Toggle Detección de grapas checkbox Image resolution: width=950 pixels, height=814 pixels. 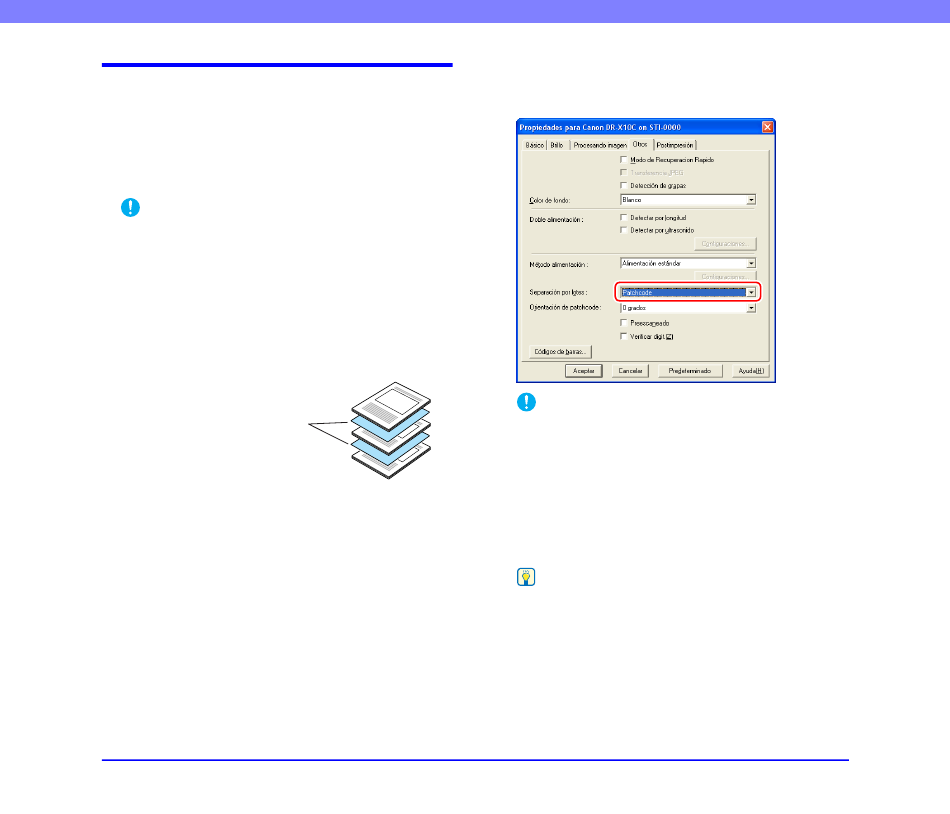pos(624,186)
